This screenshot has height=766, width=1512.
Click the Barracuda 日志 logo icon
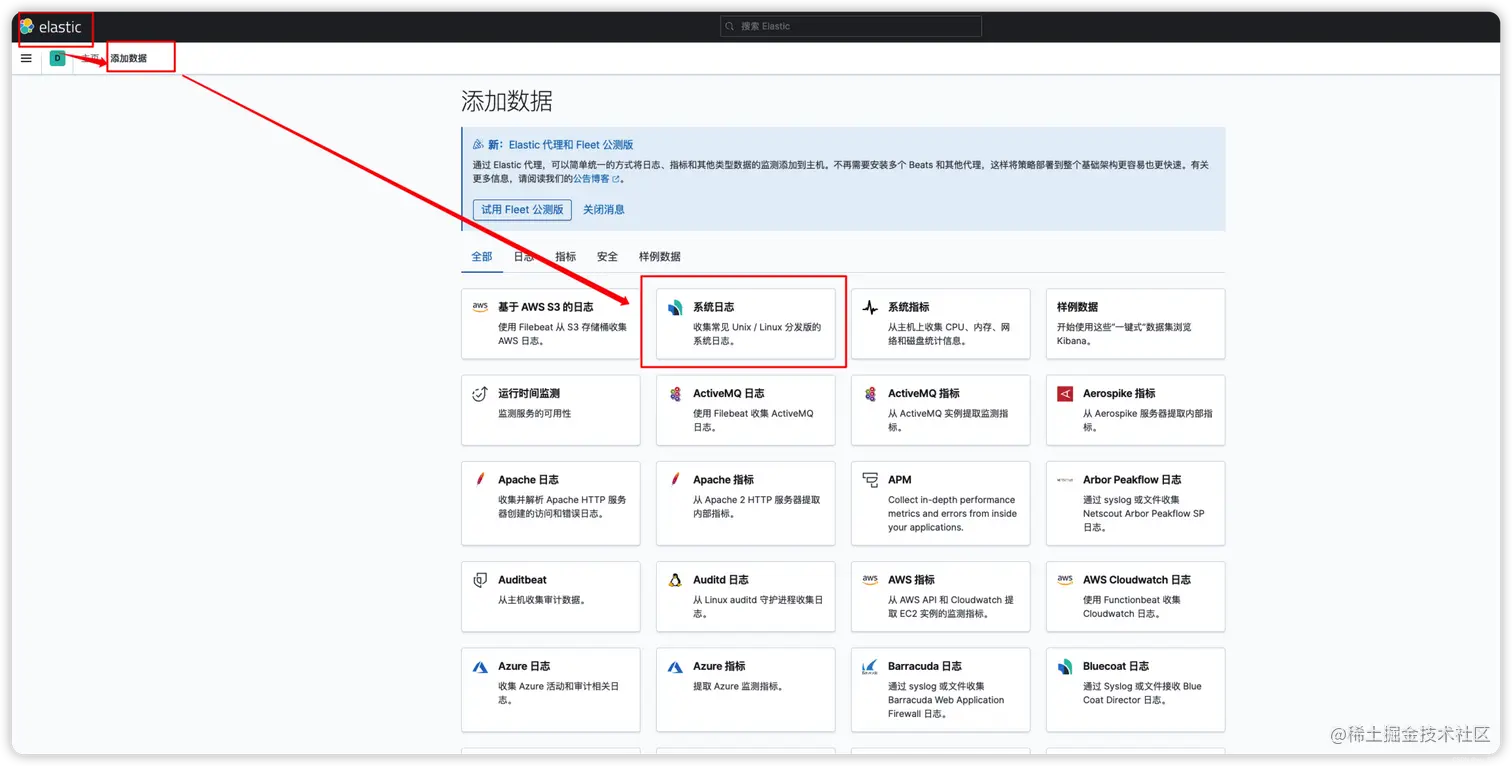(870, 666)
